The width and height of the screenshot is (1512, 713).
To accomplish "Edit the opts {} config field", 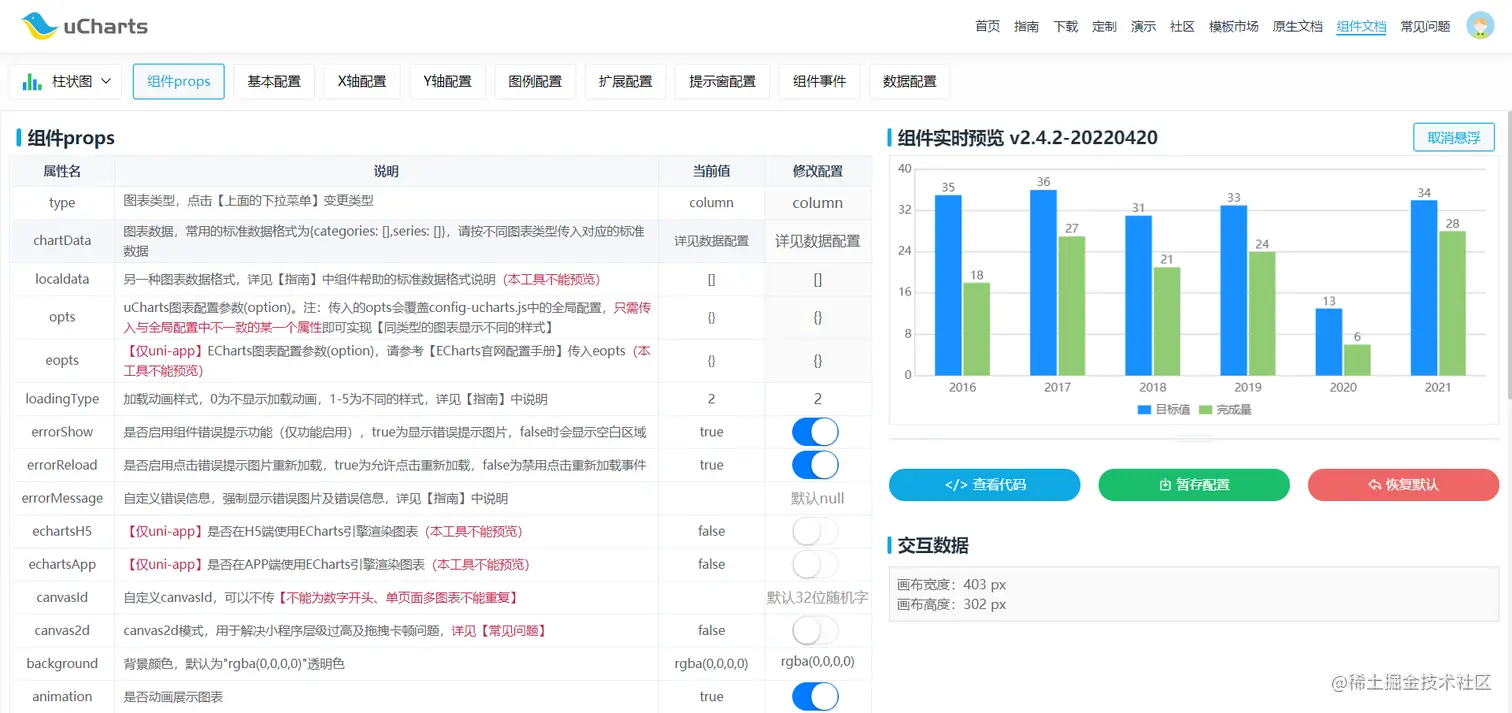I will 818,317.
